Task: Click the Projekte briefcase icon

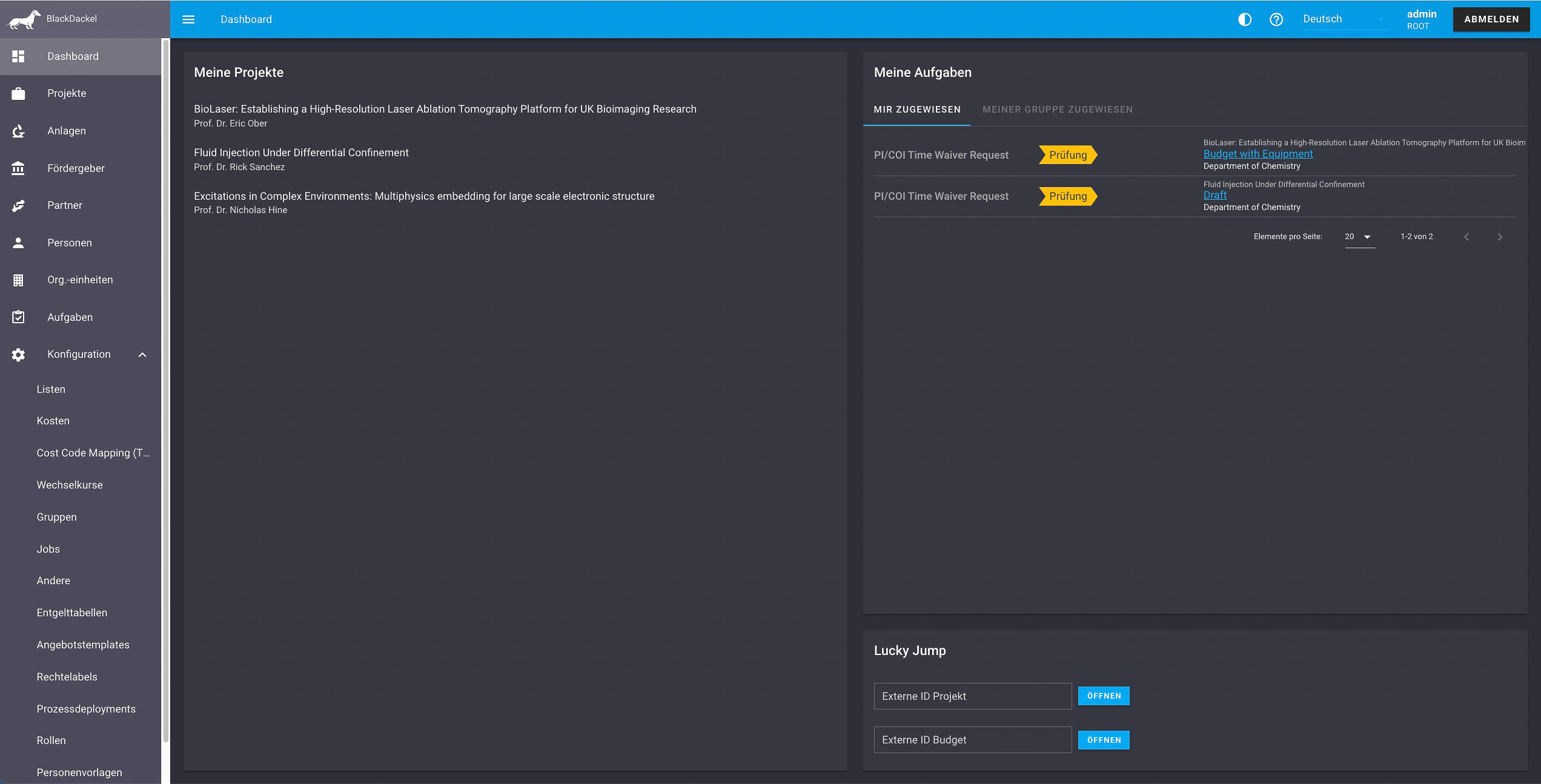Action: [18, 93]
